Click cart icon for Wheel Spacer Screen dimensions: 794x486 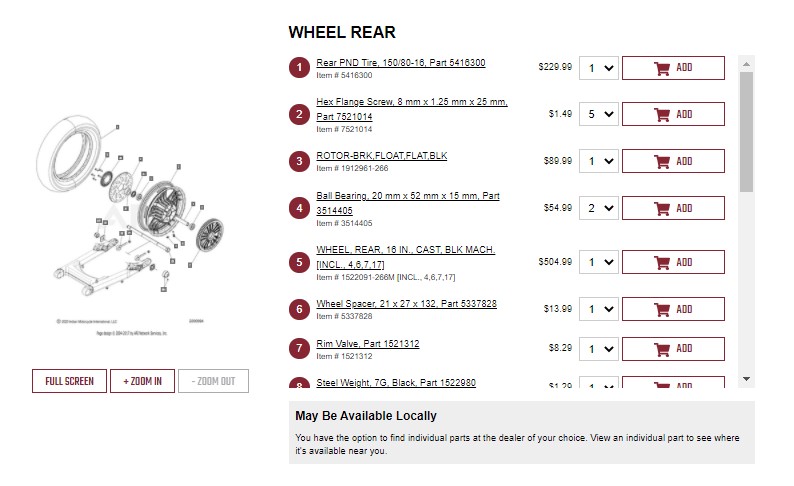tap(661, 309)
